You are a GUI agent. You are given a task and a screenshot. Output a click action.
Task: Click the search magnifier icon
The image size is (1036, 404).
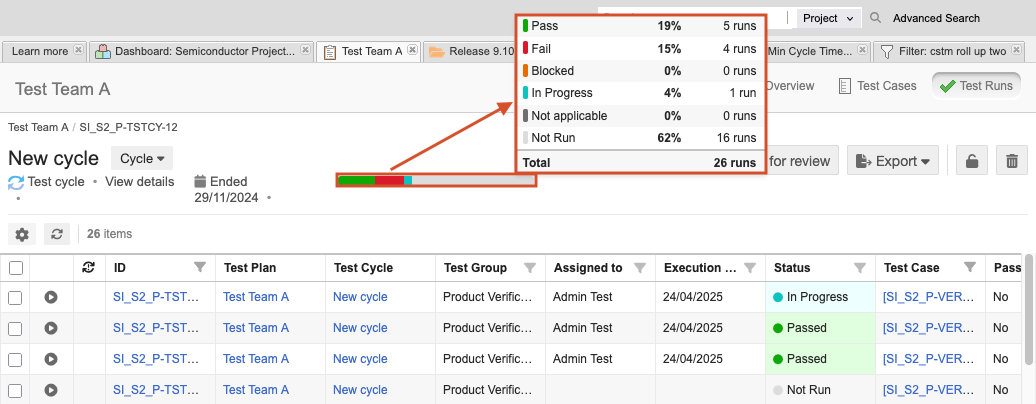click(876, 18)
